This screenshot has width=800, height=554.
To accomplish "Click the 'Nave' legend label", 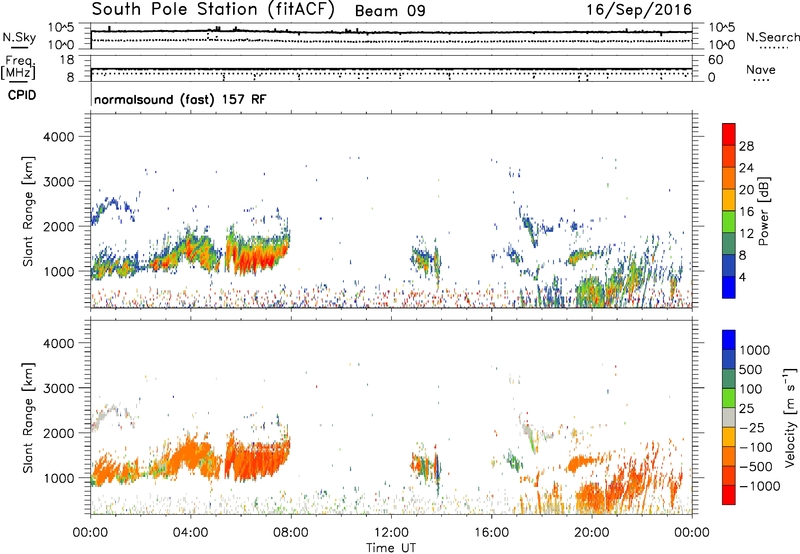I will coord(761,69).
